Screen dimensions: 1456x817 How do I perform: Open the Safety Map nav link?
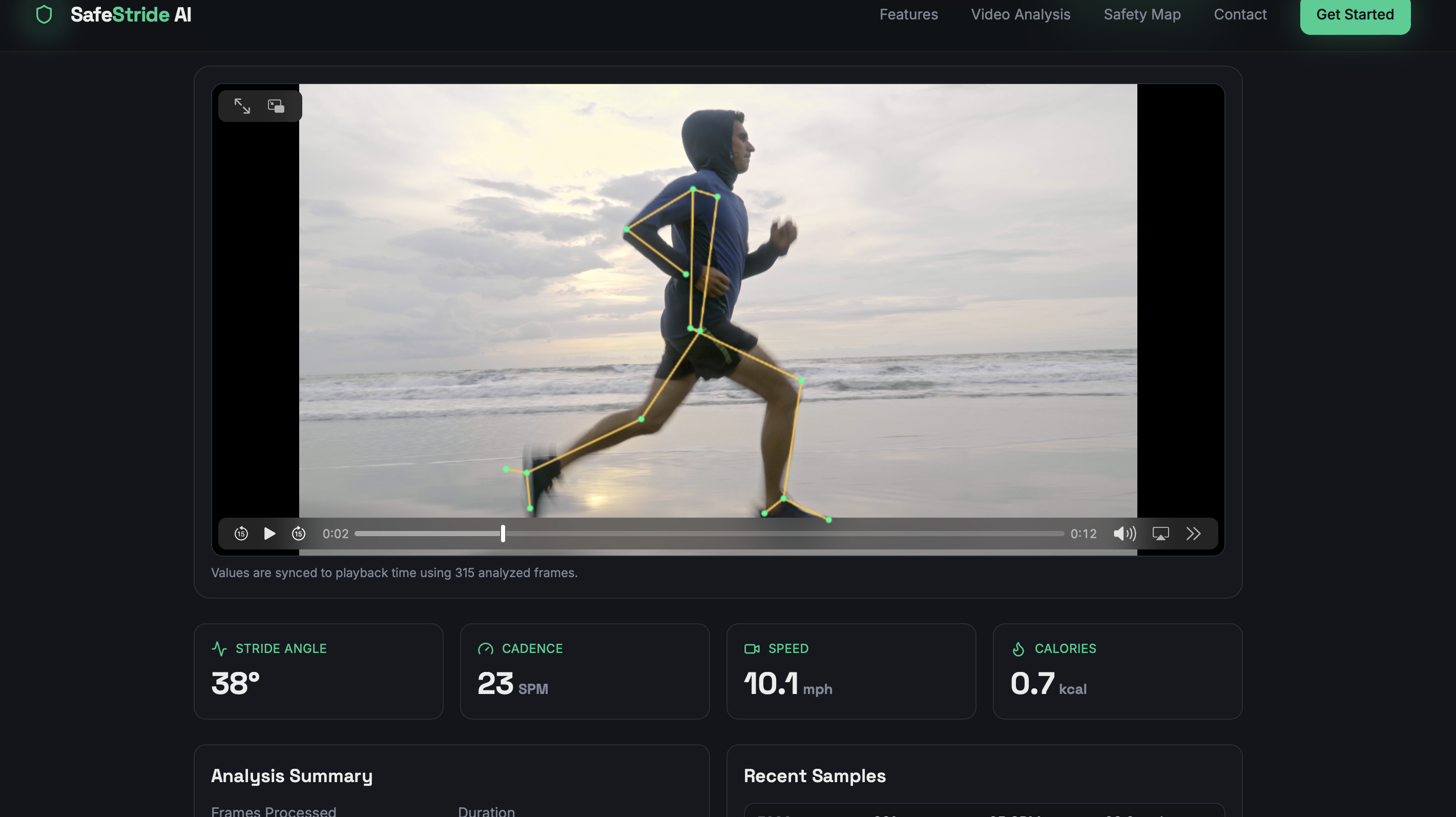tap(1142, 14)
